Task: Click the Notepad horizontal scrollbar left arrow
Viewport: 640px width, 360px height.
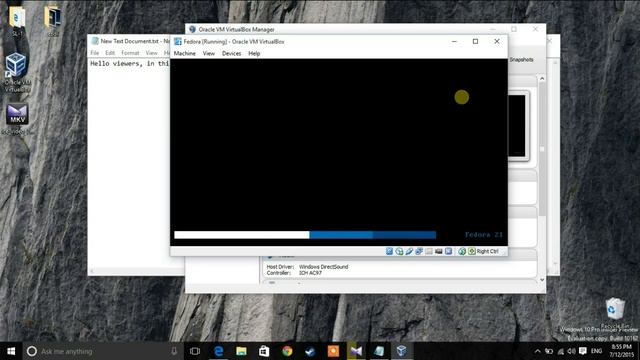Action: [x=91, y=271]
